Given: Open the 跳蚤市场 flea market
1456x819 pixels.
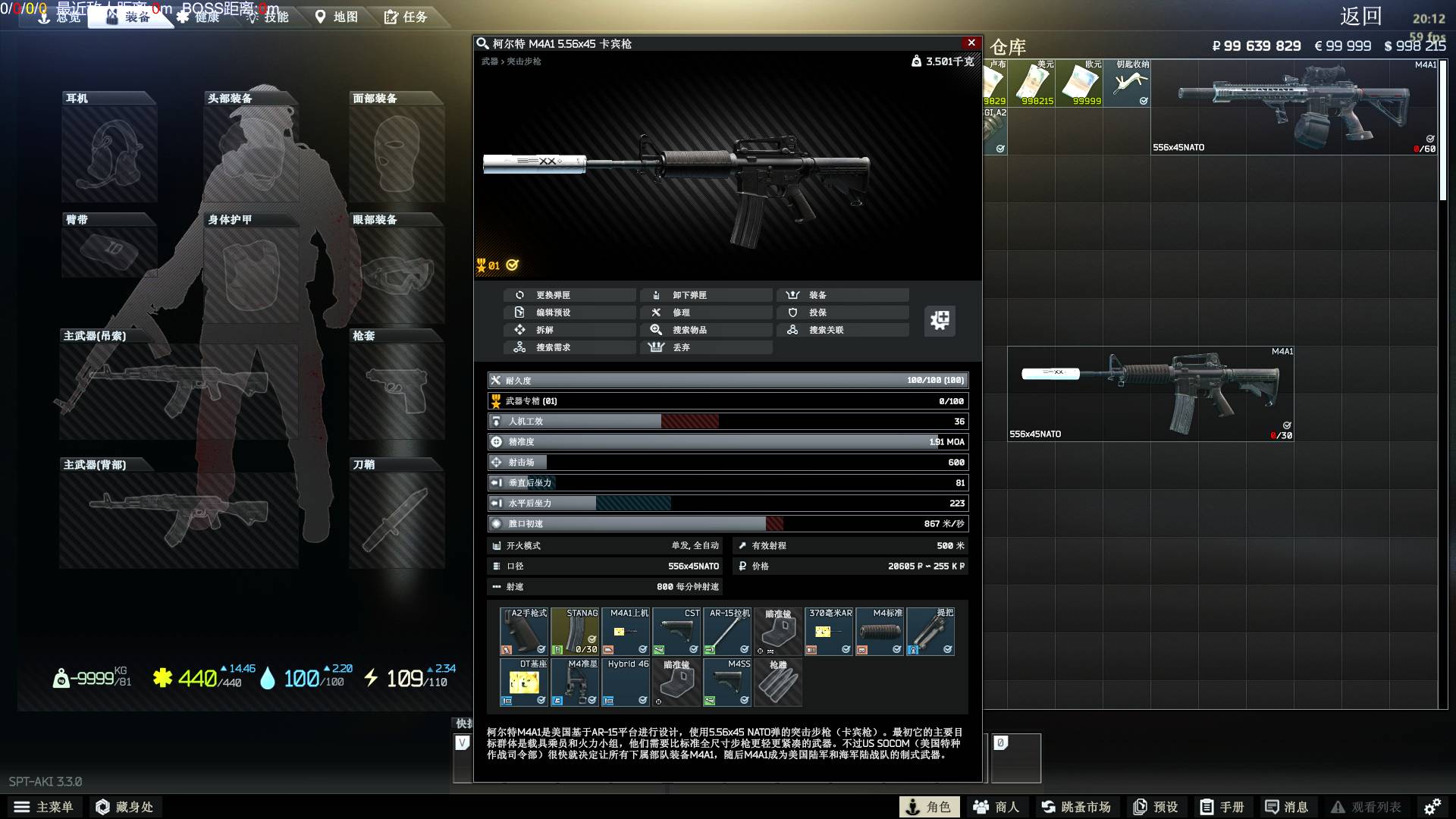Looking at the screenshot, I should click(1076, 807).
